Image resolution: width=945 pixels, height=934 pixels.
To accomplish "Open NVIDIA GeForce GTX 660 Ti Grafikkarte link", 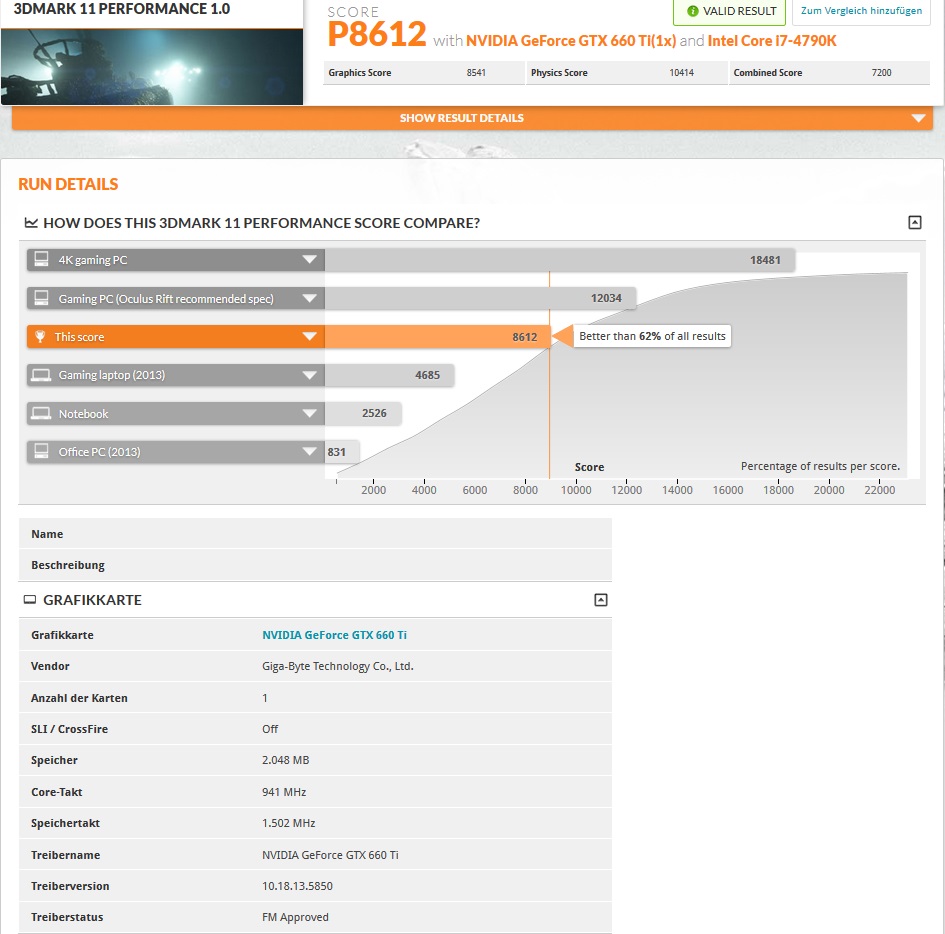I will [334, 635].
